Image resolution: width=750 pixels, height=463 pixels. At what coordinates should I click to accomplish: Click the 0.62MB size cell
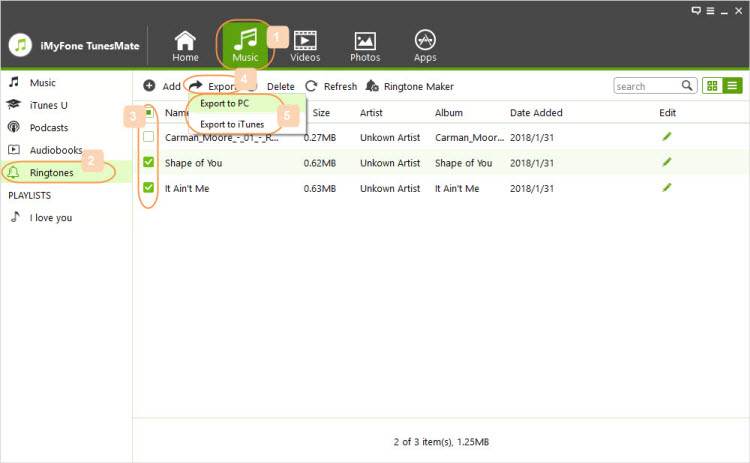coord(320,163)
